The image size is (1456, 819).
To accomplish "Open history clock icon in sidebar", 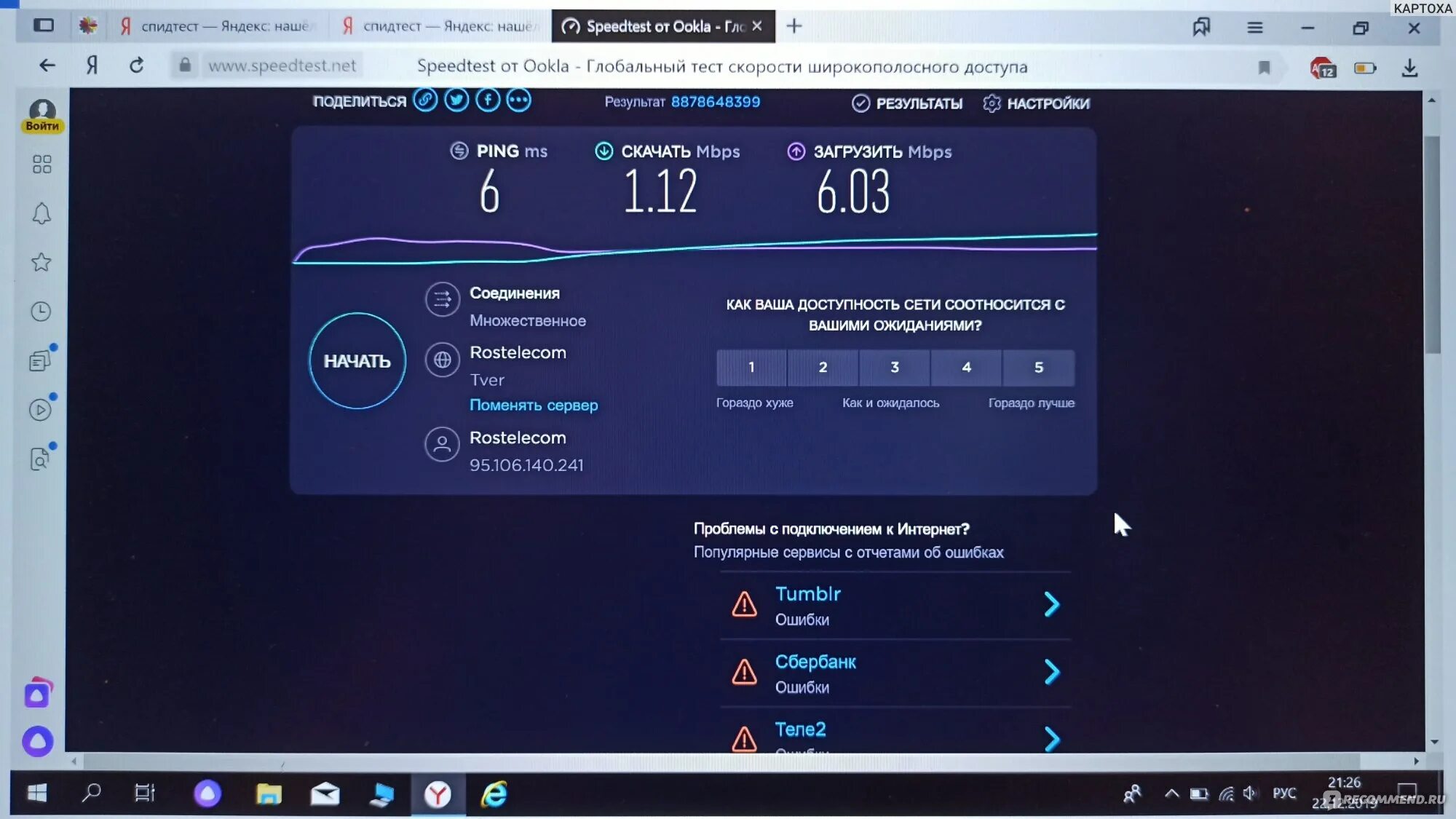I will click(x=41, y=312).
